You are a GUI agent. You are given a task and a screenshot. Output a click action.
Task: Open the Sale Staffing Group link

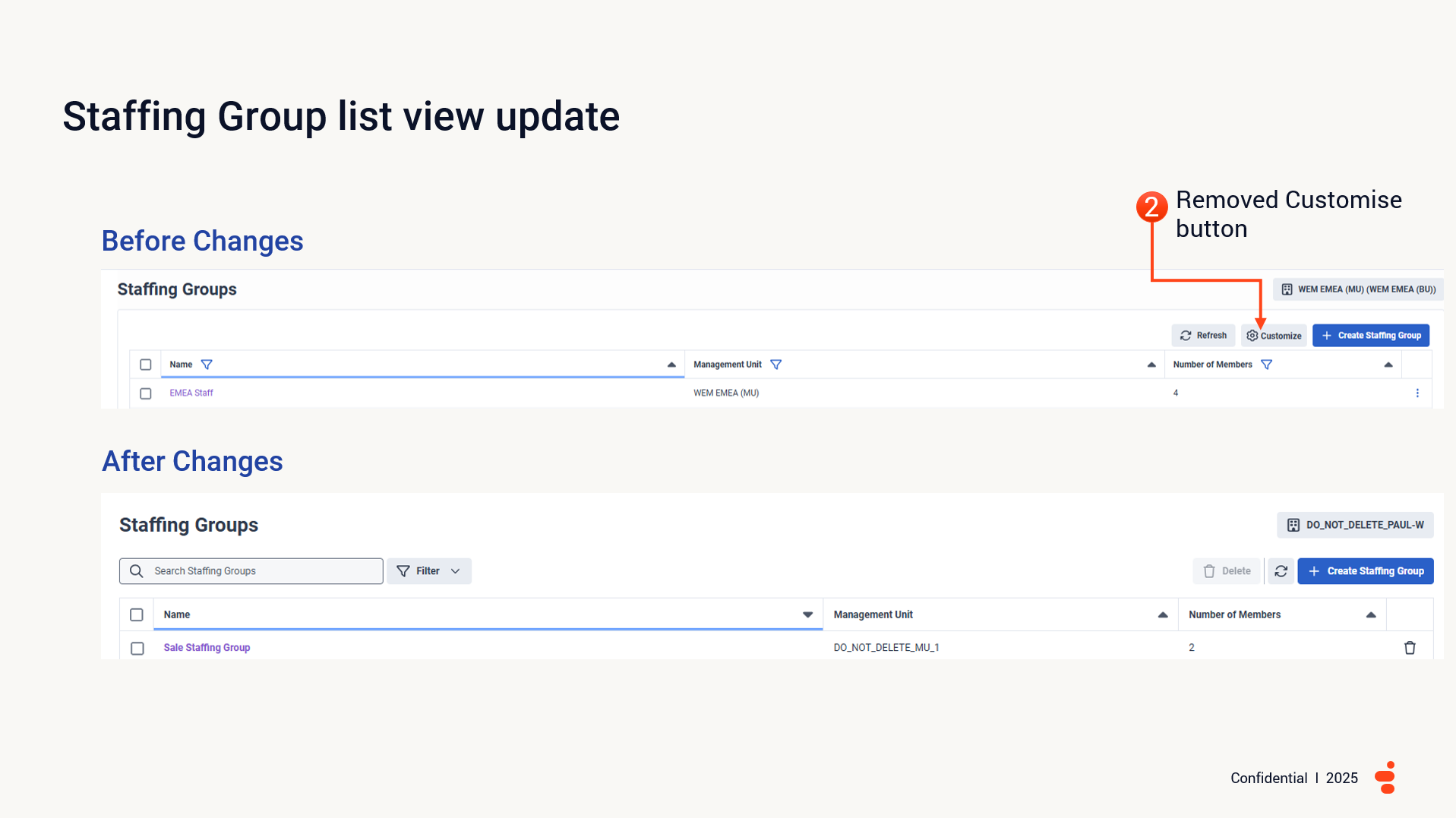point(207,648)
